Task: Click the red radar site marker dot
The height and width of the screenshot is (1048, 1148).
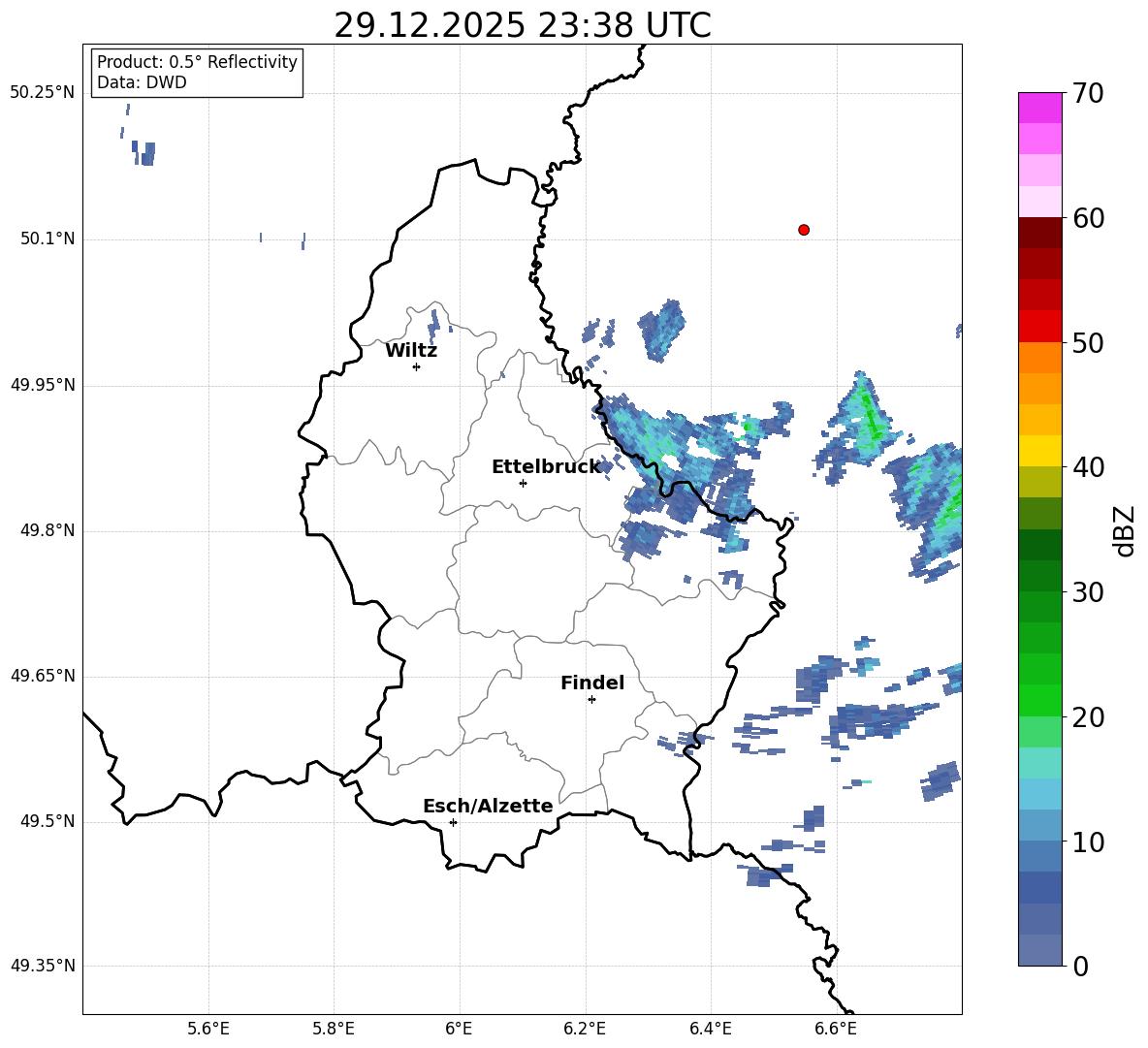Action: coord(804,230)
